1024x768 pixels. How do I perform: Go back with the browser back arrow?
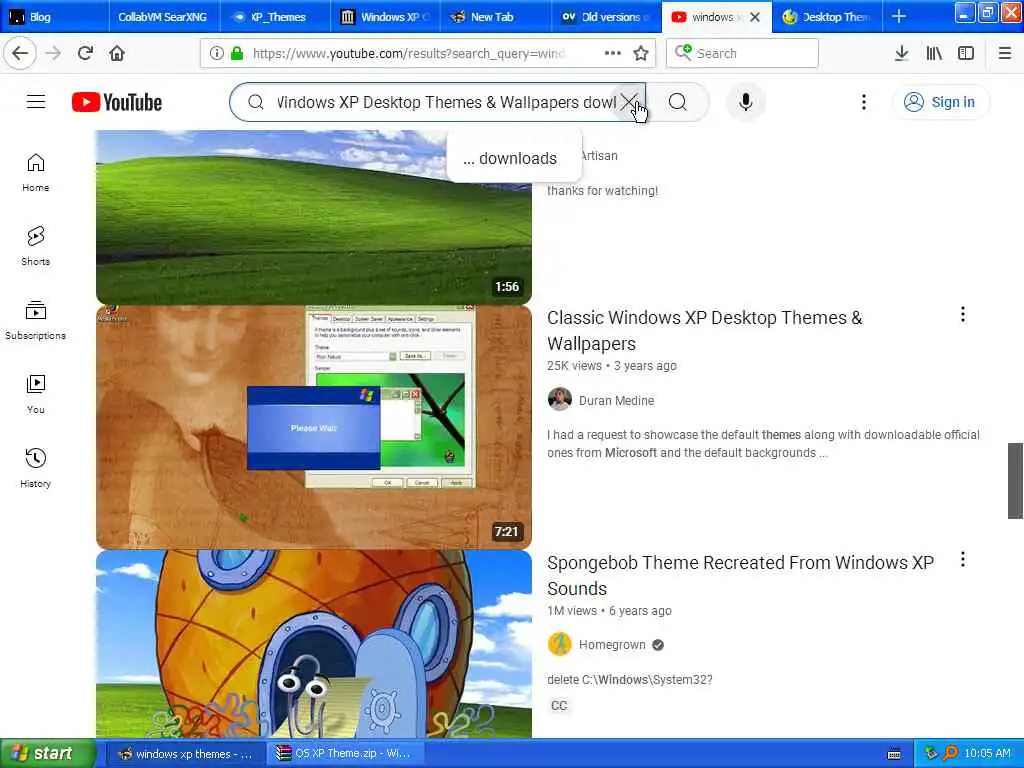pyautogui.click(x=20, y=53)
